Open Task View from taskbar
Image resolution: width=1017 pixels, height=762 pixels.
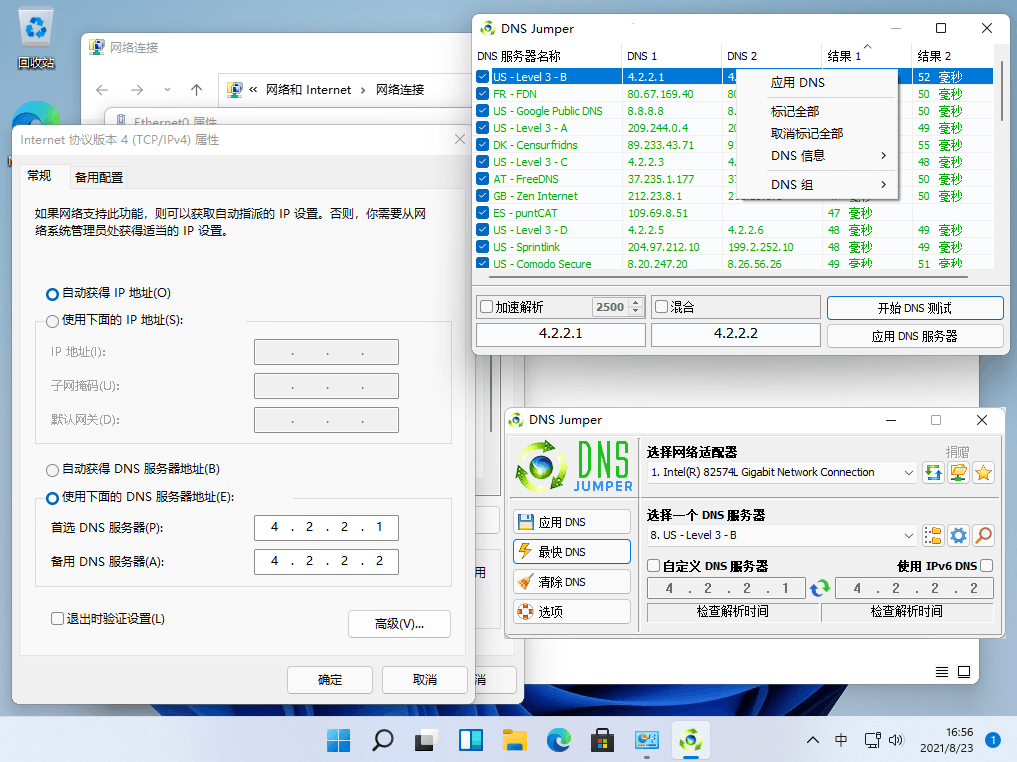427,740
